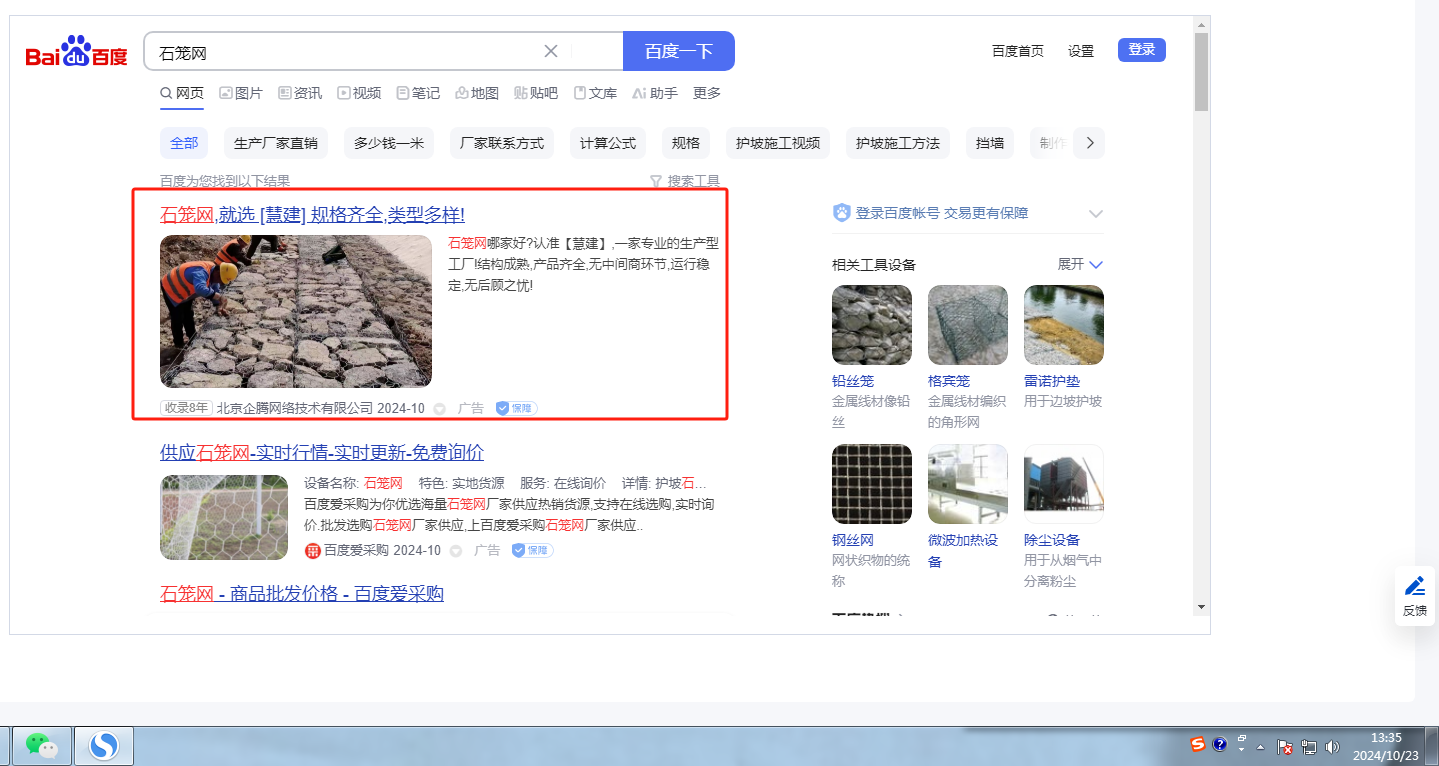Click the 登录 login button
The image size is (1439, 766).
click(x=1142, y=49)
